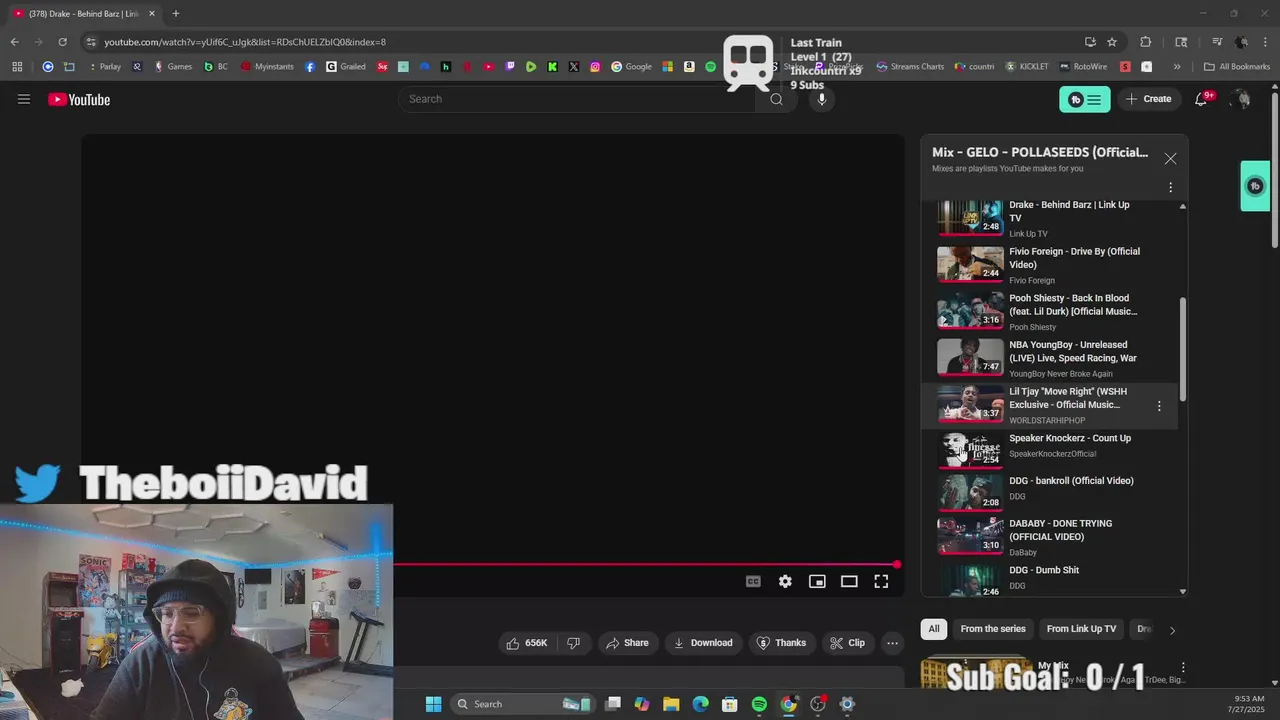Select Speaker Knockerz - Count Up thumbnail

pyautogui.click(x=970, y=450)
